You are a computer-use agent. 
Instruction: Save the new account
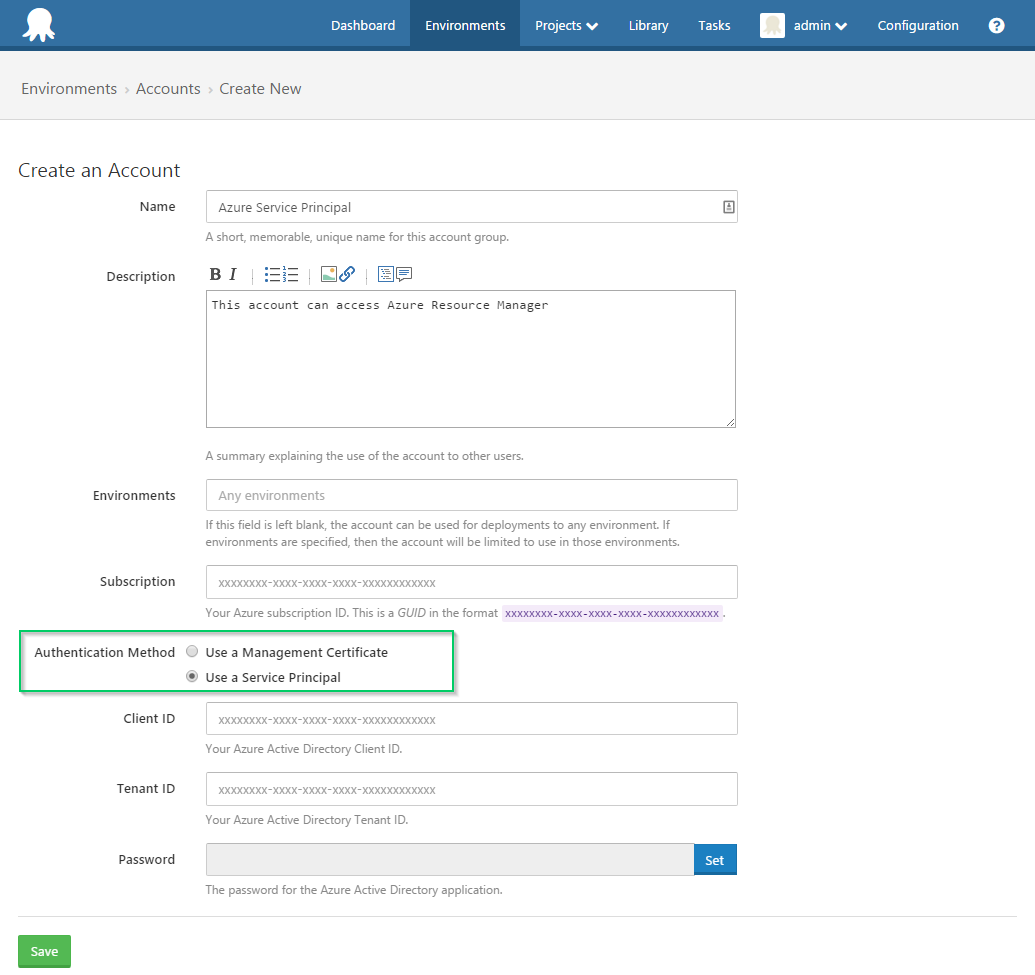[x=44, y=951]
